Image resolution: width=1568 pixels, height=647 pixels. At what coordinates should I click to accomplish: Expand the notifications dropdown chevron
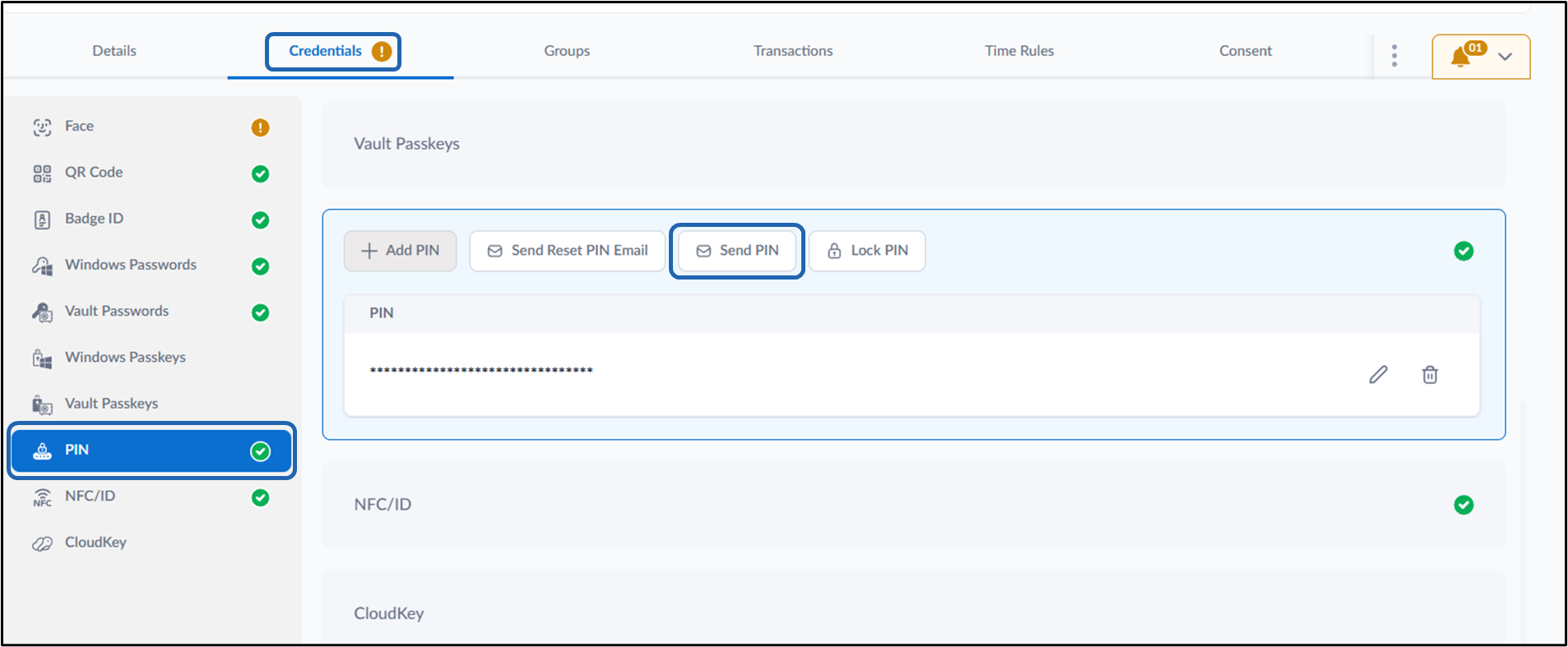coord(1505,57)
